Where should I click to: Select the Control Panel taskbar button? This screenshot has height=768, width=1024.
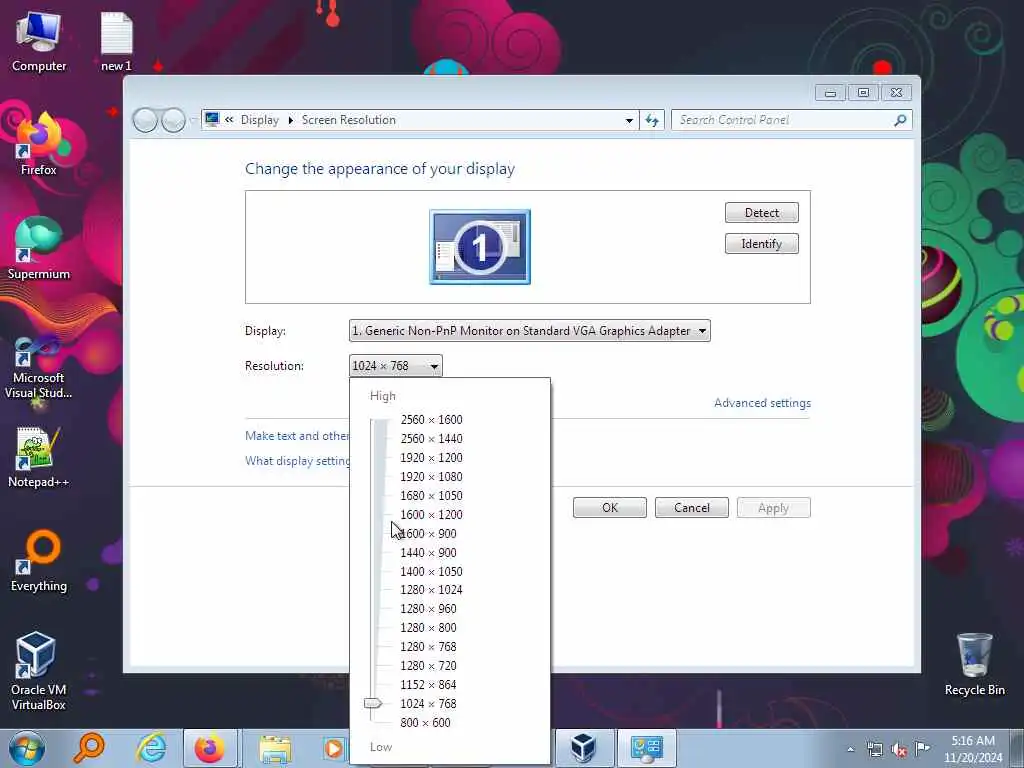(x=647, y=748)
